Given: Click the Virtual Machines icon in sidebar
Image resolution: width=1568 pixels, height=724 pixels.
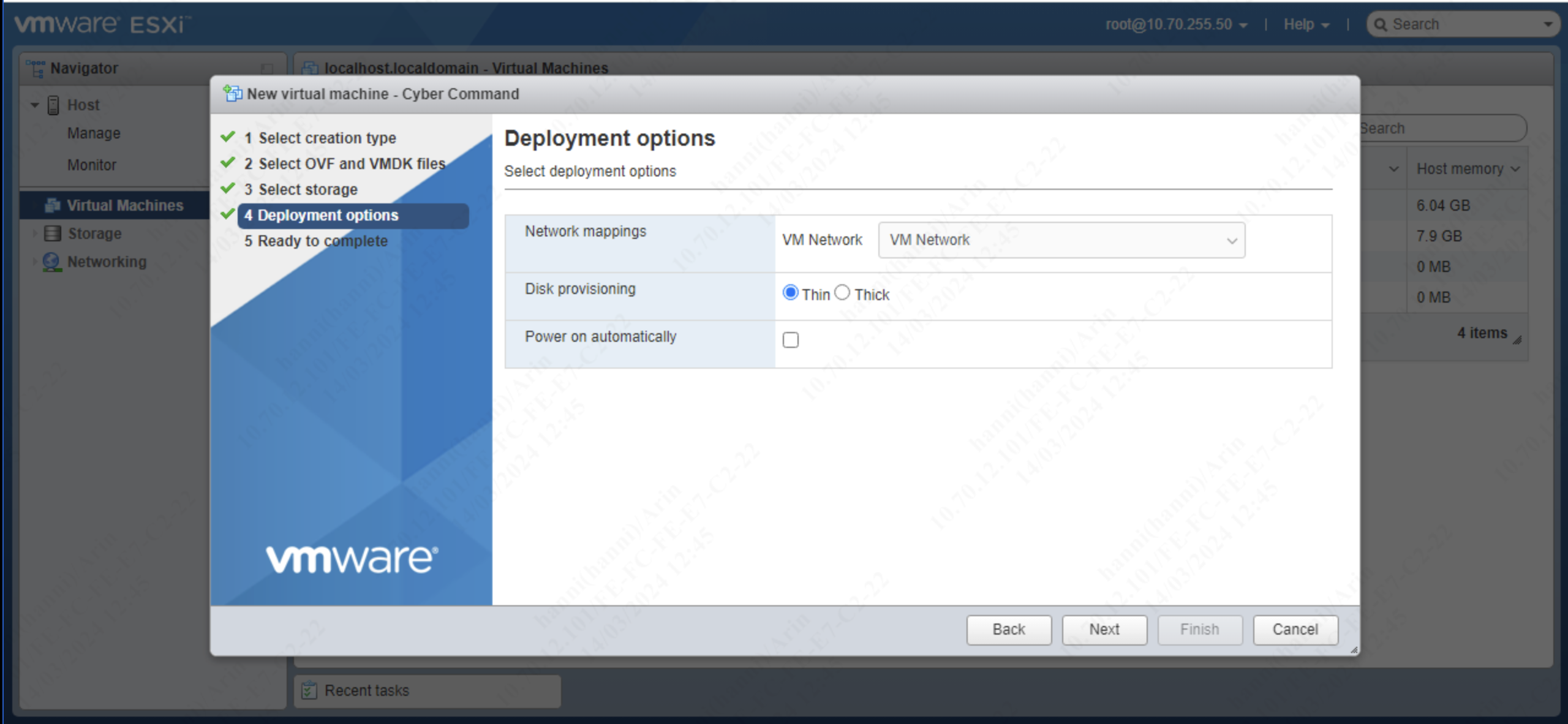Looking at the screenshot, I should (x=52, y=205).
